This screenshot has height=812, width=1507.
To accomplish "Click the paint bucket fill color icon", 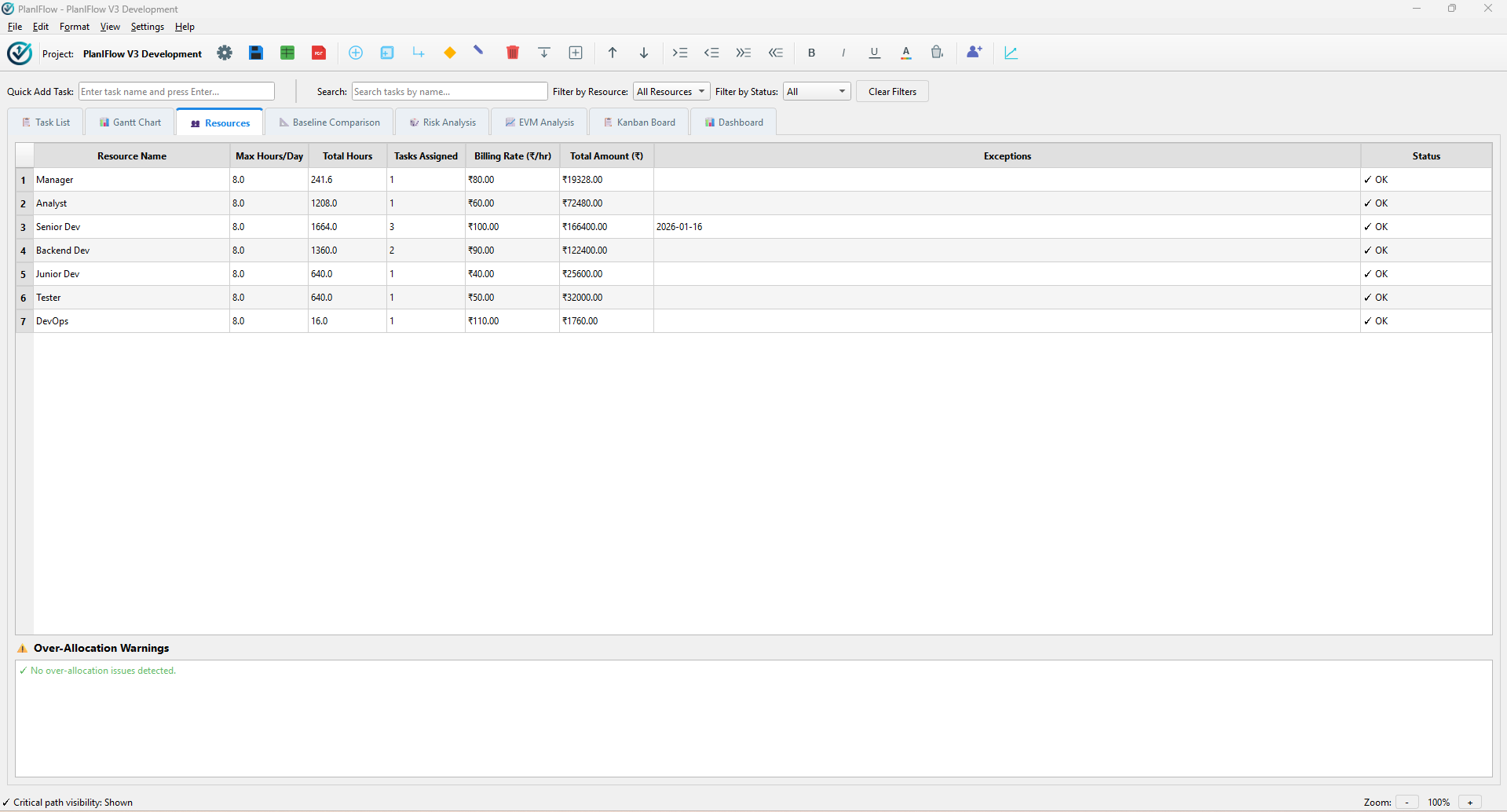I will coord(938,53).
